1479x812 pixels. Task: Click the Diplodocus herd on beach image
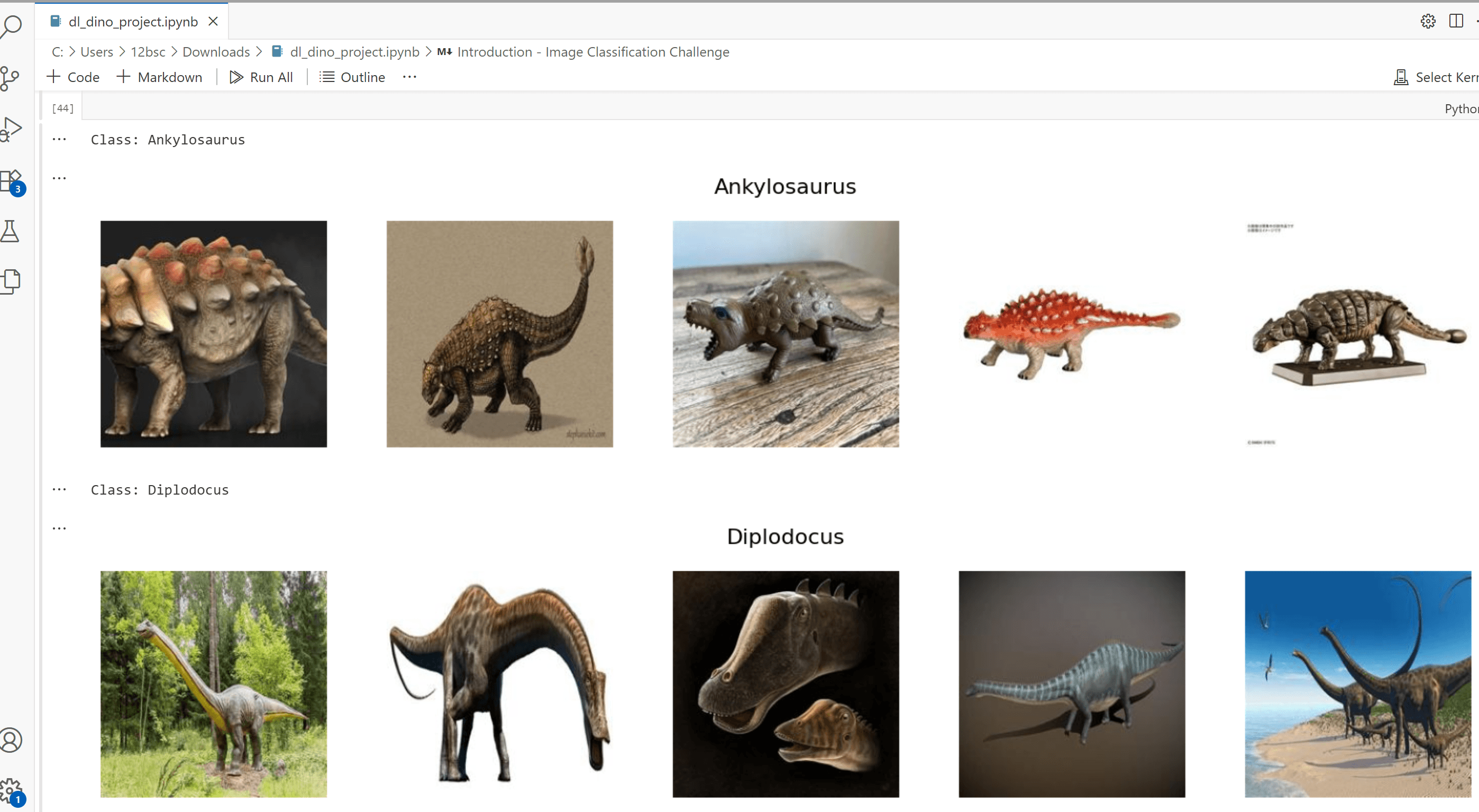pos(1358,684)
